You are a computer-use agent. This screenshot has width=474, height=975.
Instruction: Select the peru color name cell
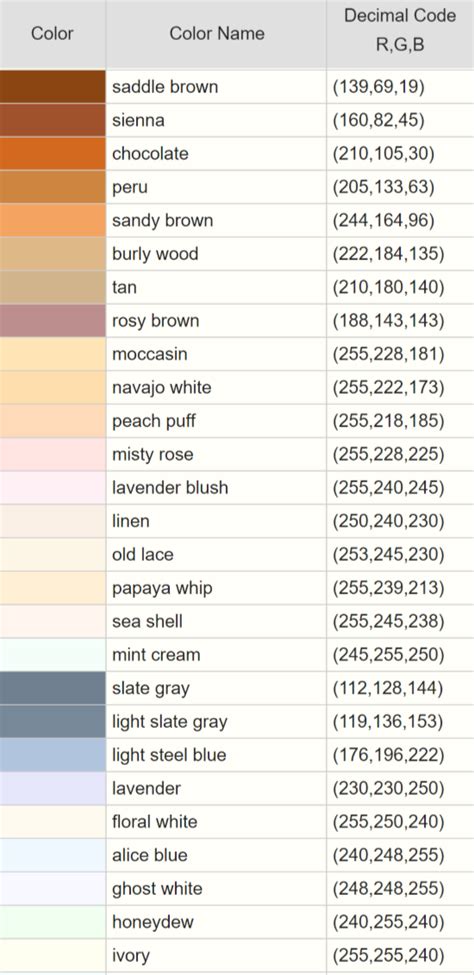216,187
